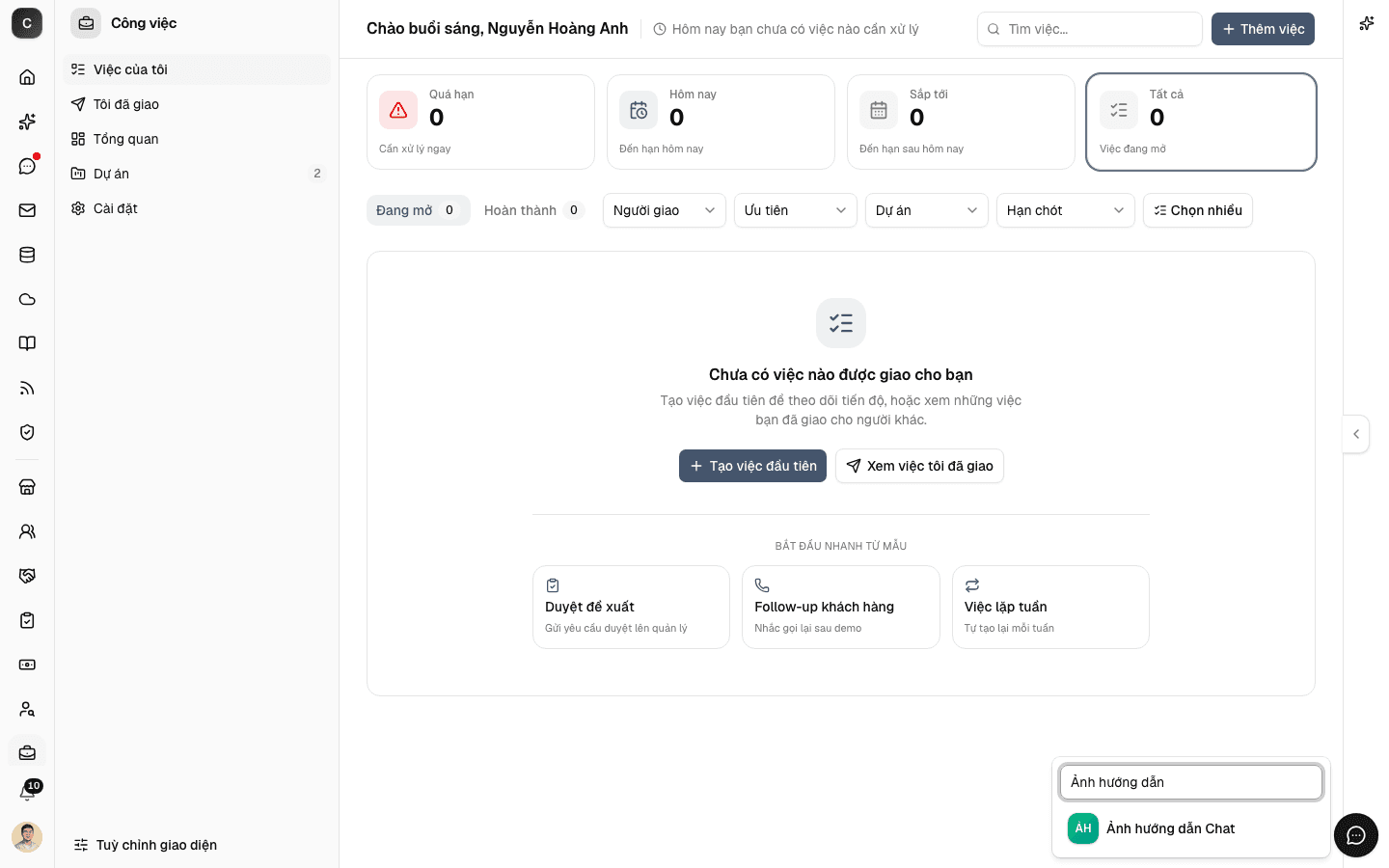Open the database icon in sidebar
1389x868 pixels.
point(27,255)
